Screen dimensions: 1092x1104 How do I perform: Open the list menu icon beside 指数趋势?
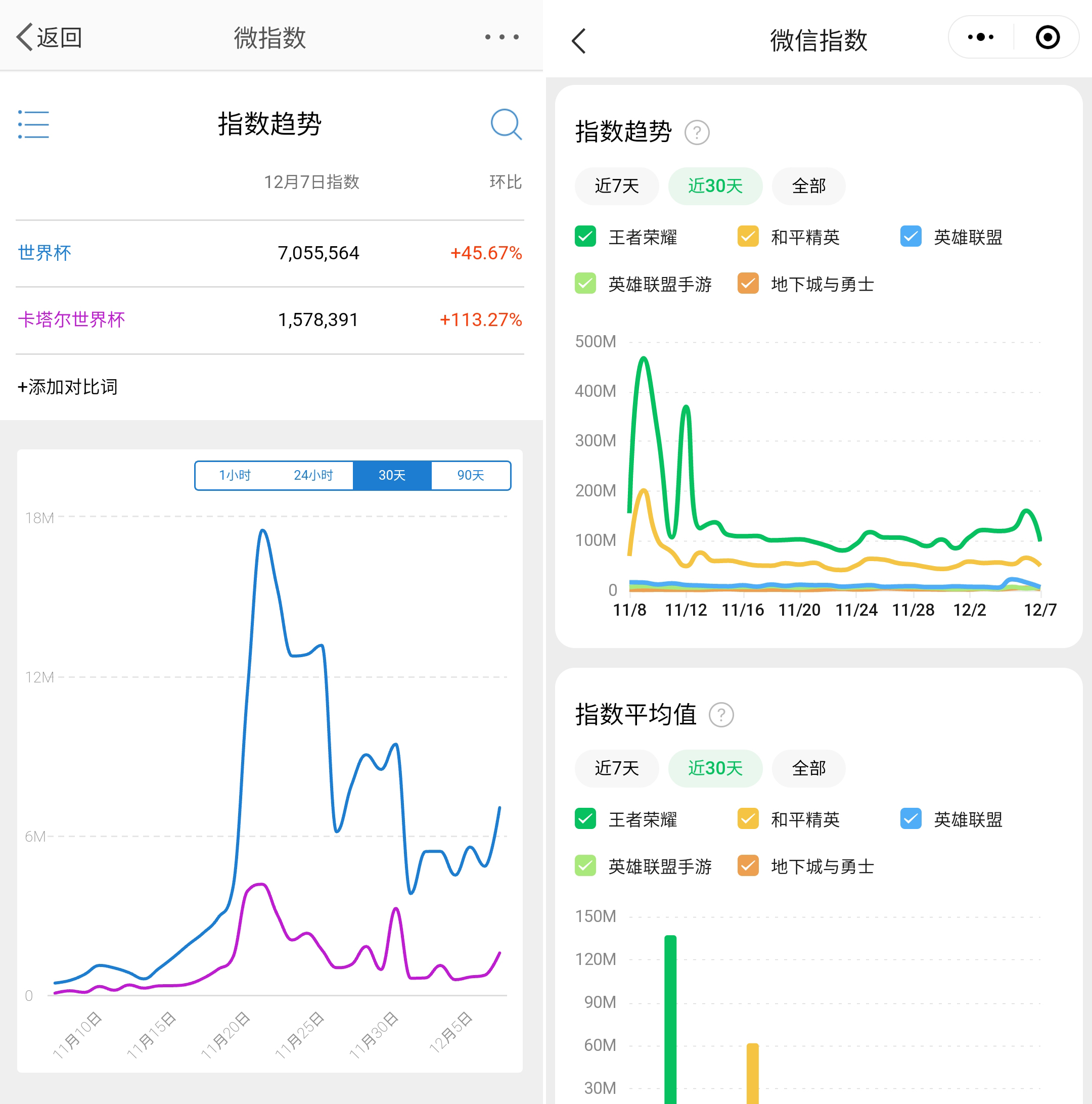coord(34,124)
